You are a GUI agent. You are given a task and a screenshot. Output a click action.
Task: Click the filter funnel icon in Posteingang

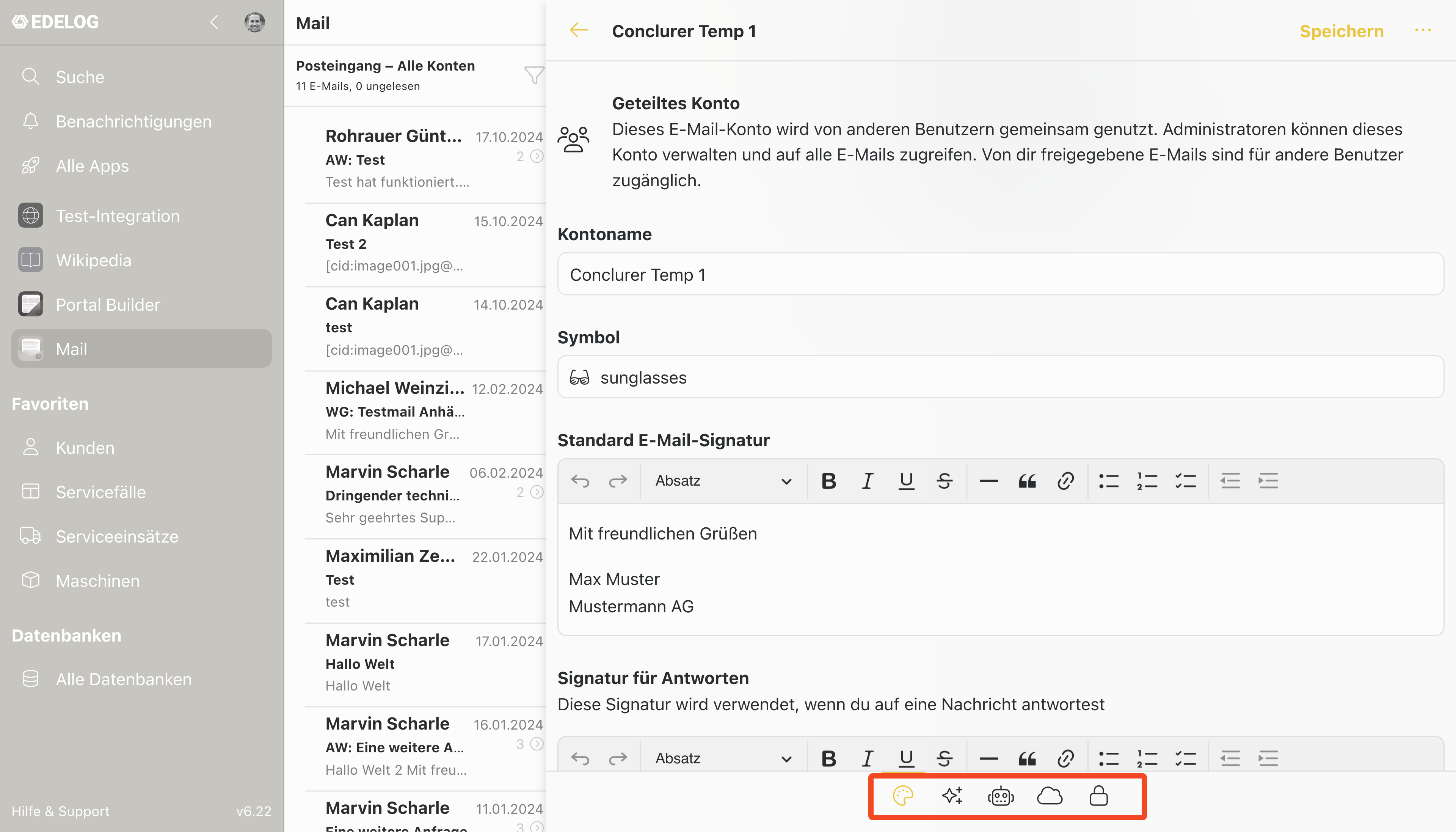tap(534, 75)
